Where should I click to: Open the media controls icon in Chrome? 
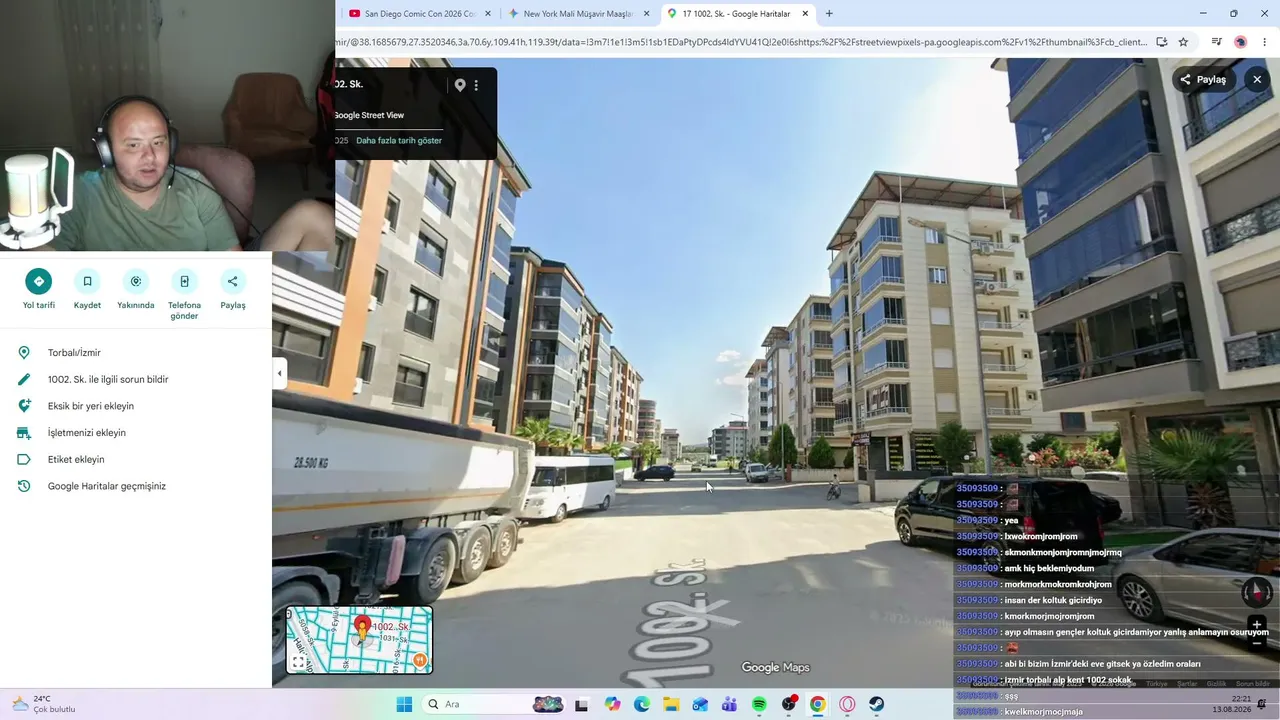[1217, 42]
